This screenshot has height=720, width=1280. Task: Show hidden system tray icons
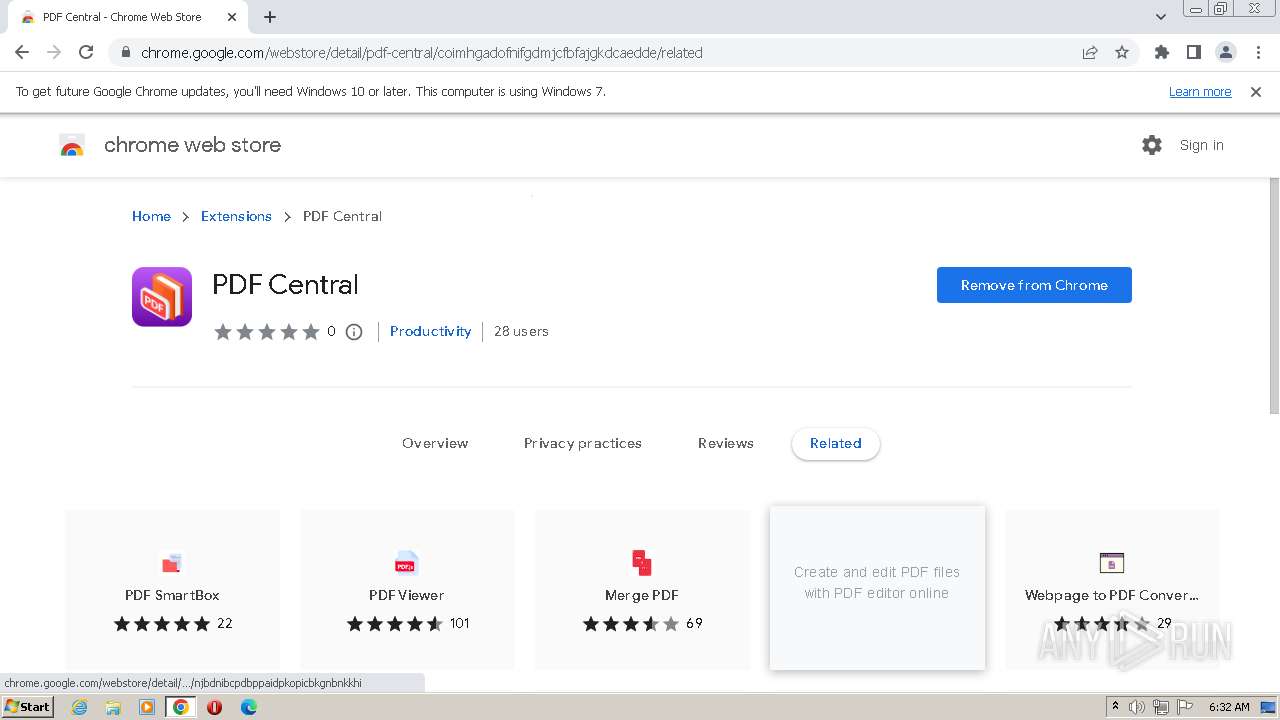(1115, 707)
